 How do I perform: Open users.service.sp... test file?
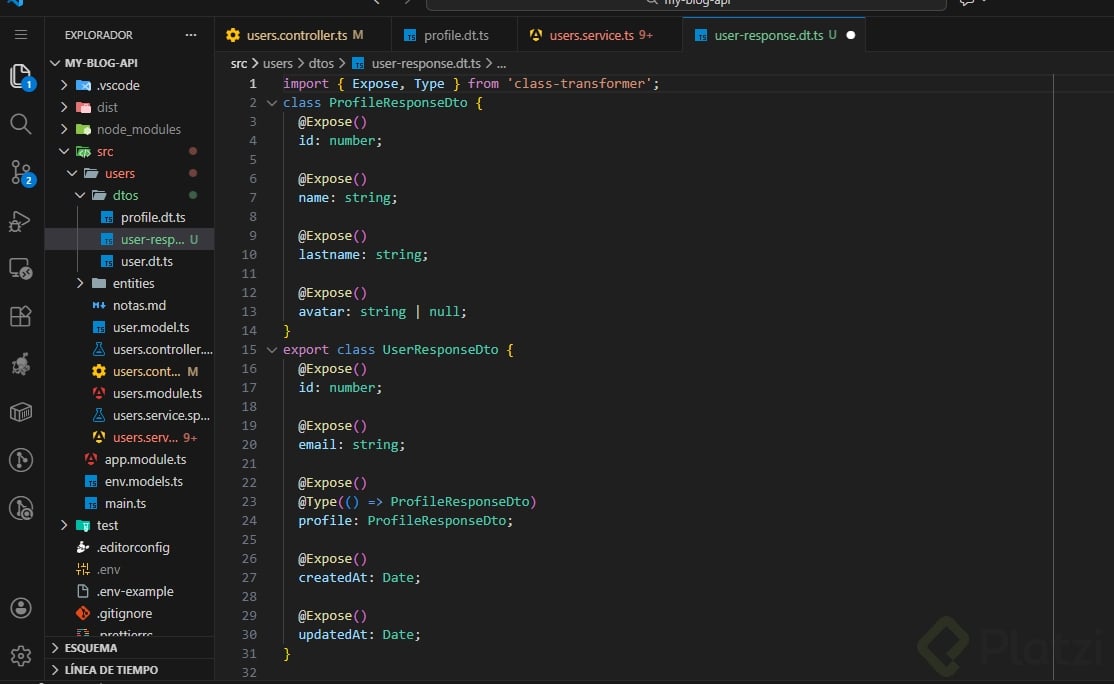(x=129, y=416)
